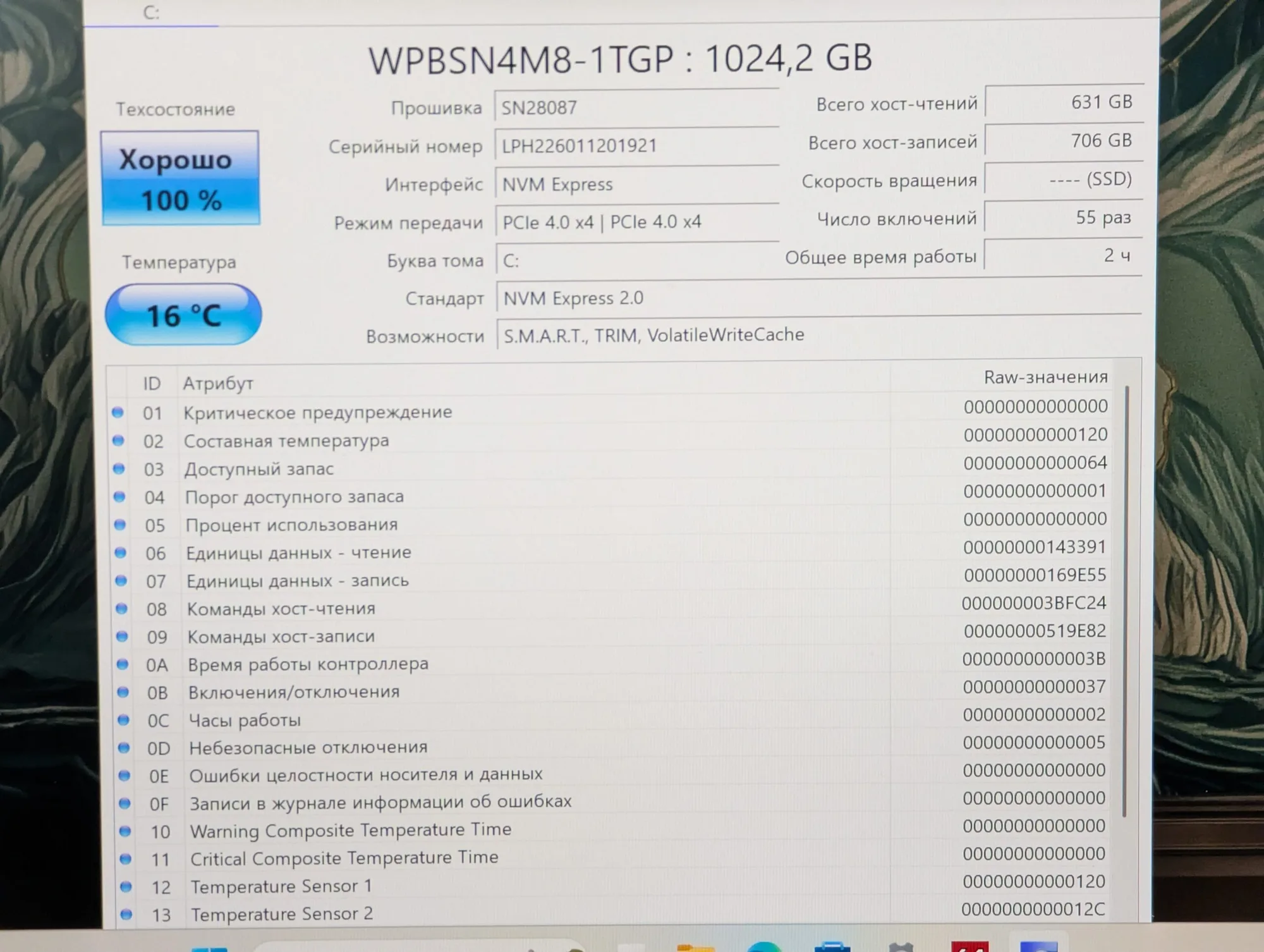Select the Ошибки целостности носителя и данных text
Viewport: 1264px width, 952px height.
pyautogui.click(x=366, y=774)
